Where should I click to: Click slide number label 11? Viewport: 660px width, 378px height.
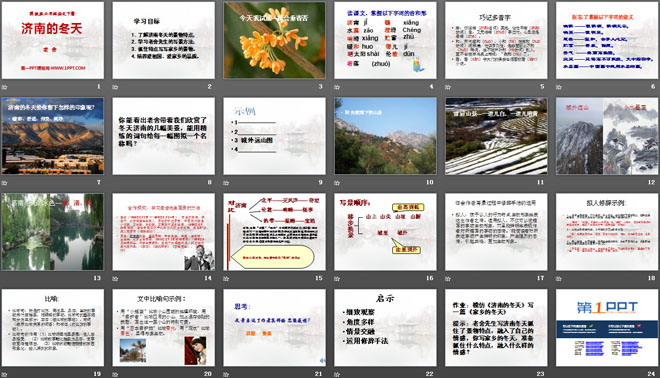(x=540, y=182)
